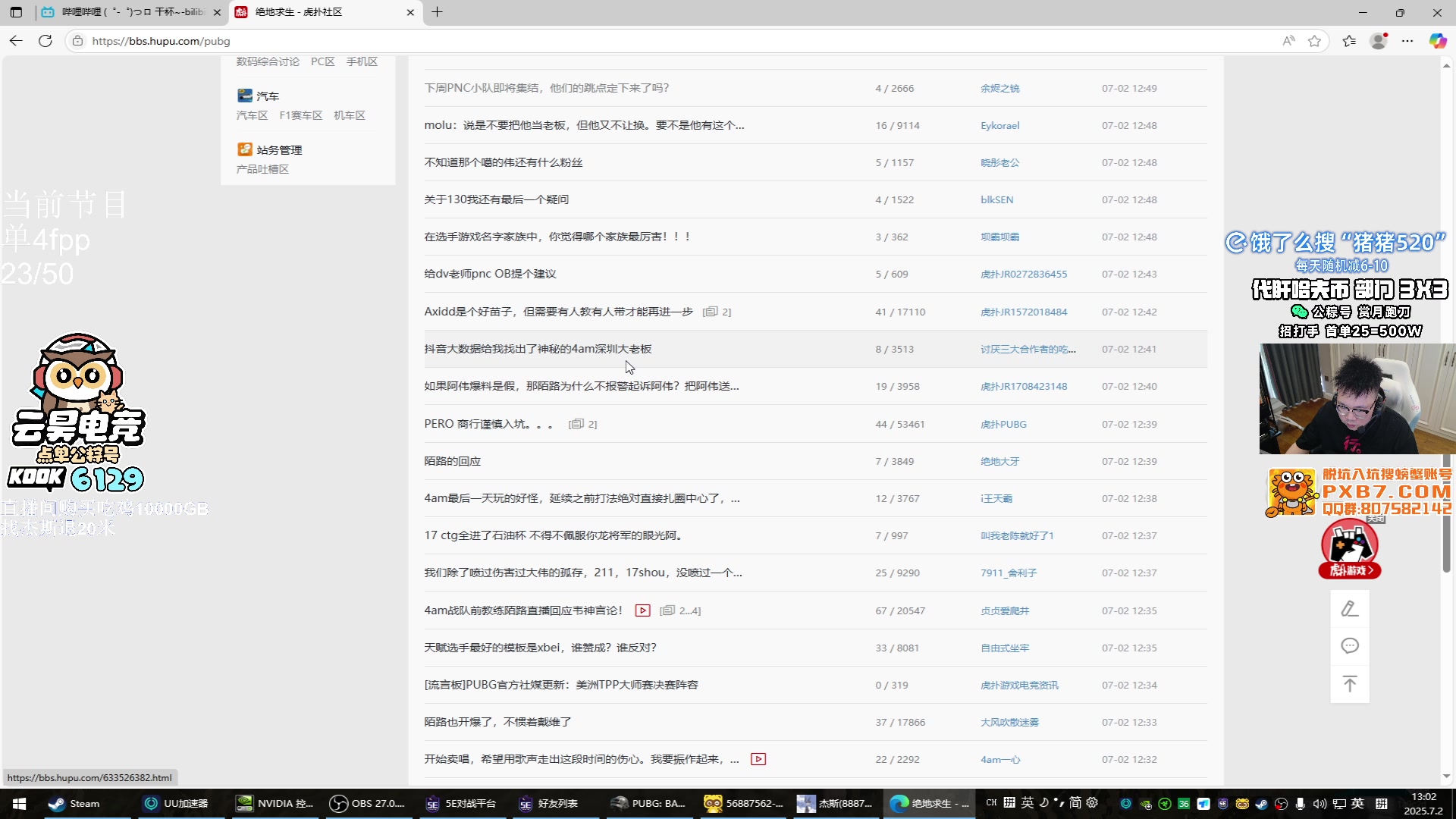View author blkSEN profile

pos(996,199)
